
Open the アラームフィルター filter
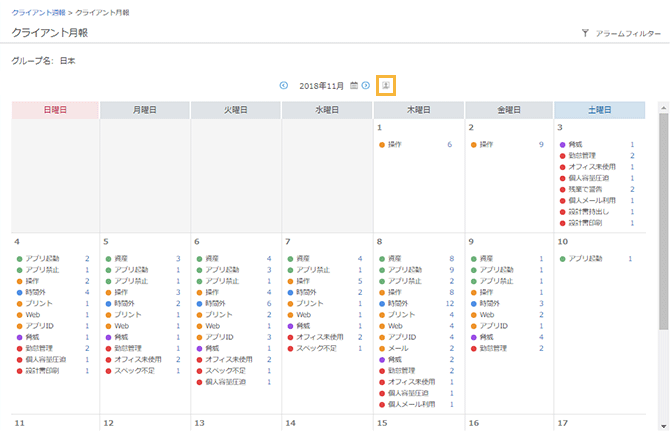pos(621,33)
